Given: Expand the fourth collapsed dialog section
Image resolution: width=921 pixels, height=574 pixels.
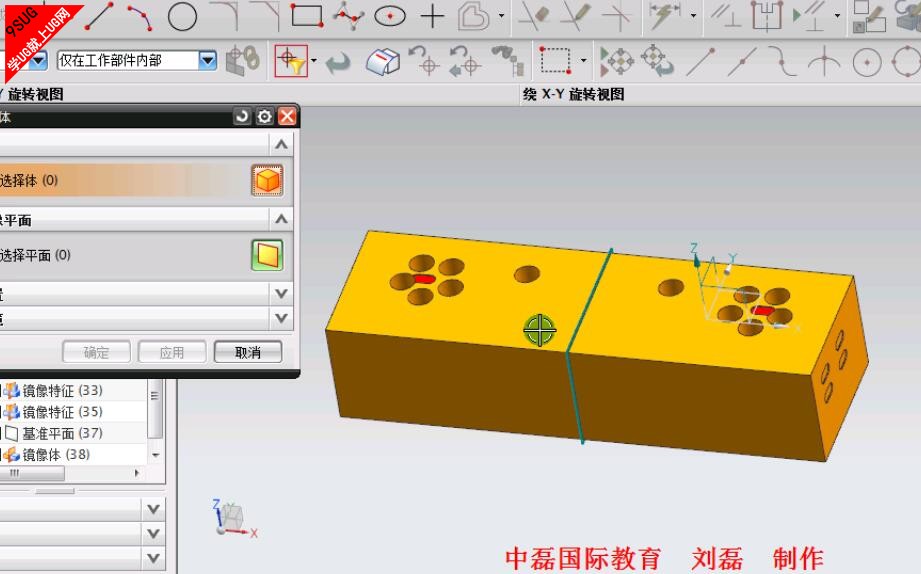Looking at the screenshot, I should pos(281,318).
